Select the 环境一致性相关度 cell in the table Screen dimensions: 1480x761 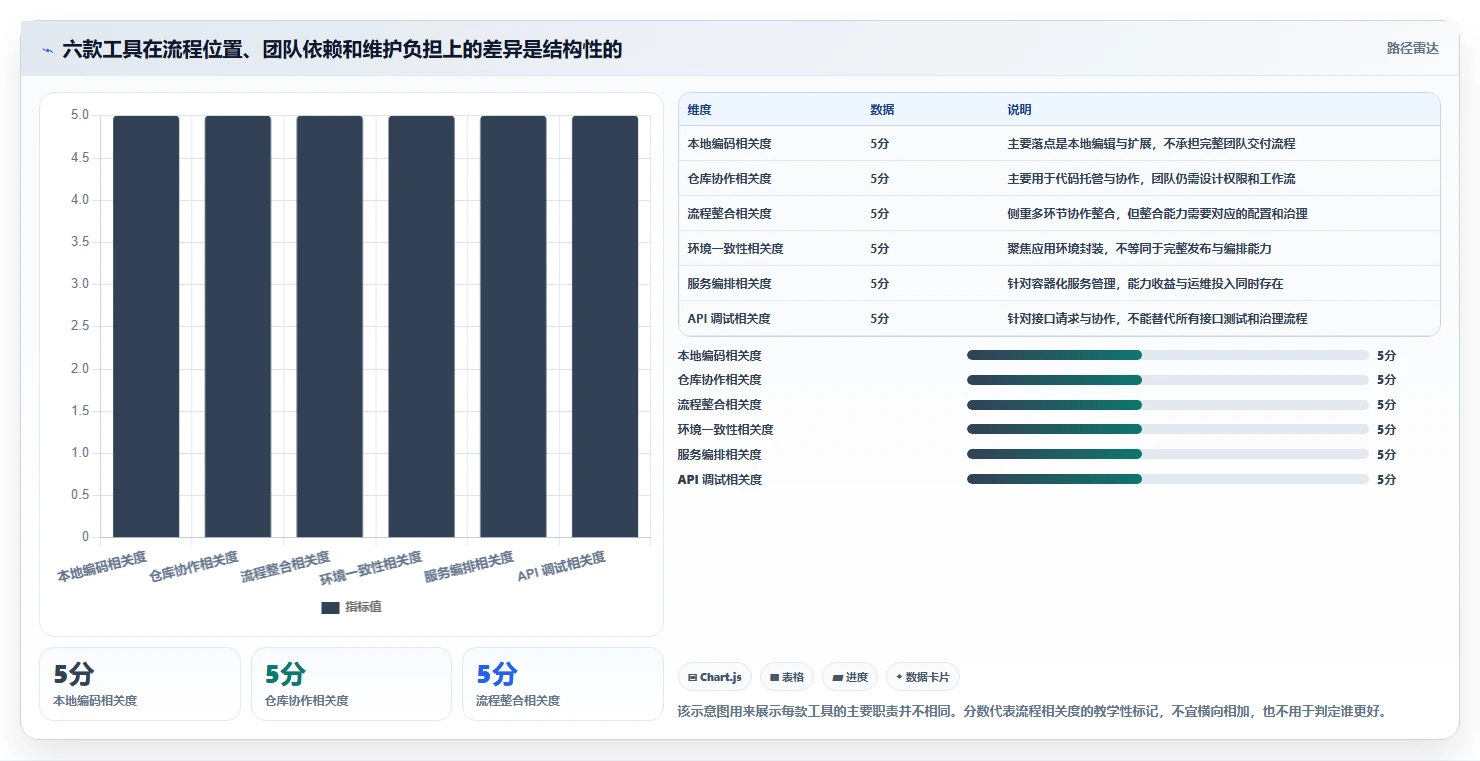coord(736,249)
